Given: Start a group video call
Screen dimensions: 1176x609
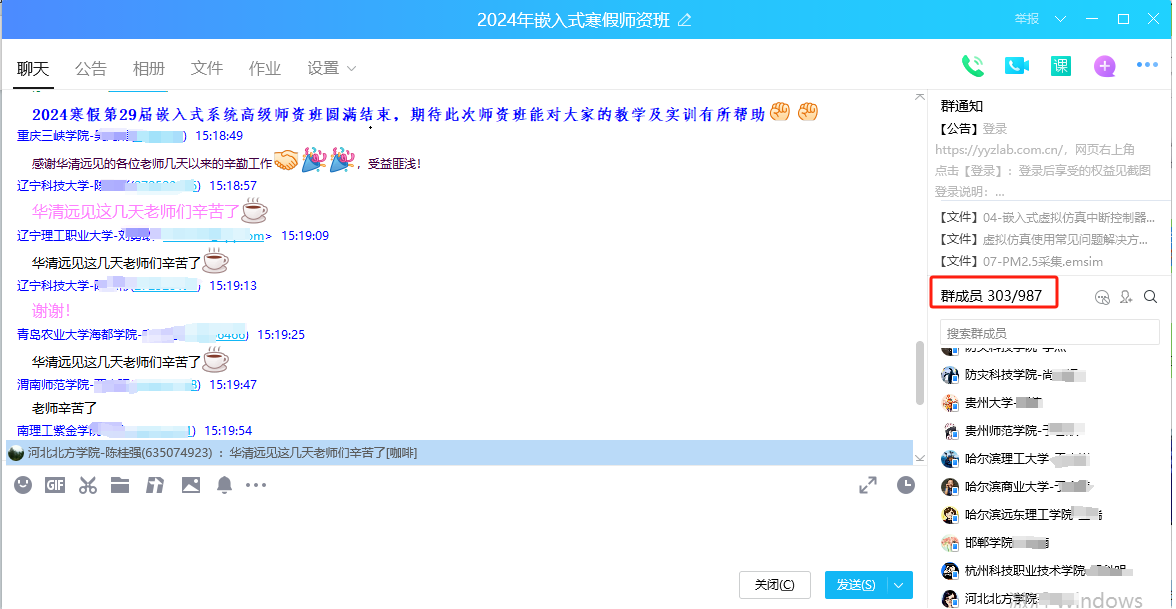Looking at the screenshot, I should pos(1017,66).
